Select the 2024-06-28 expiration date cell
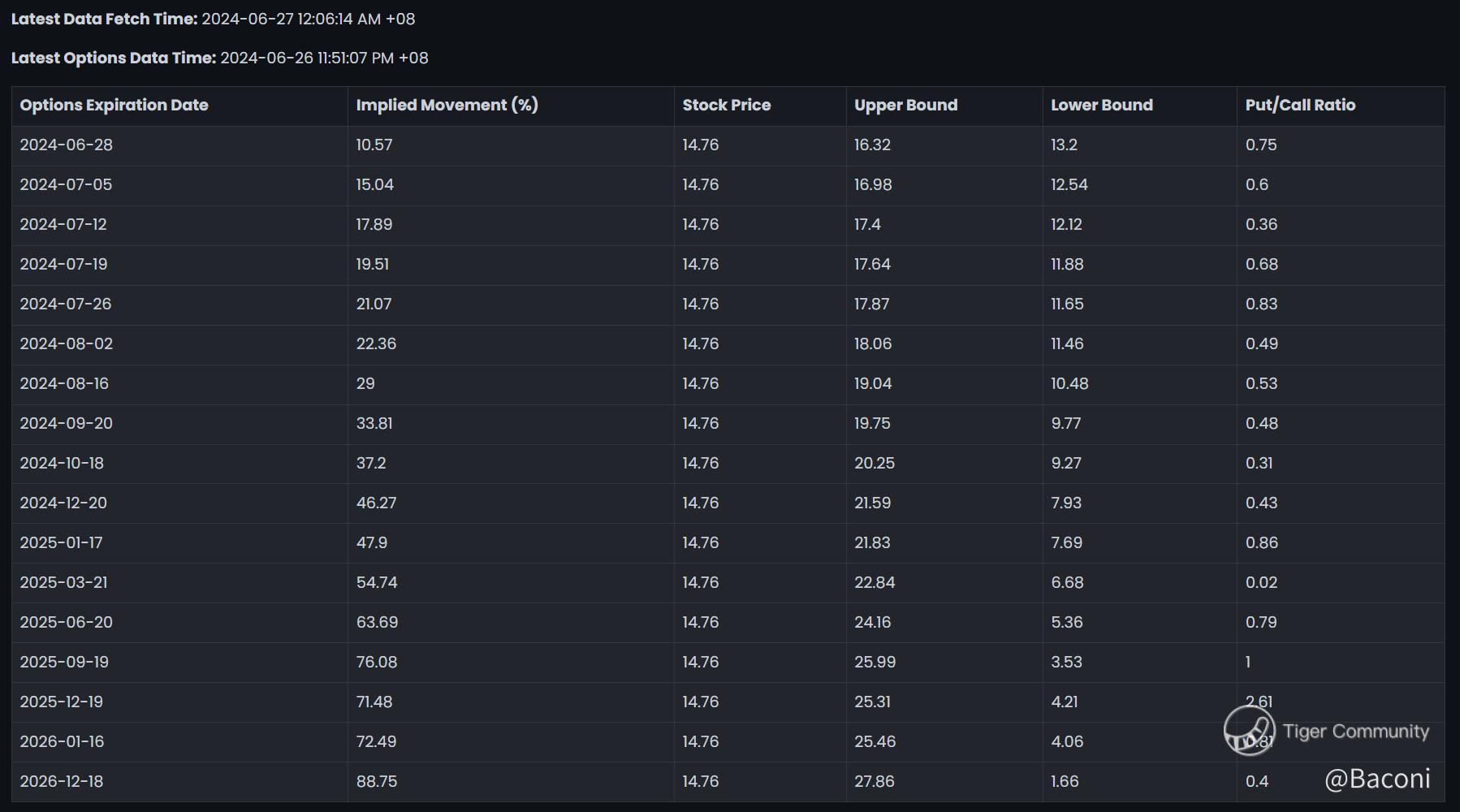Viewport: 1460px width, 812px height. coord(67,145)
